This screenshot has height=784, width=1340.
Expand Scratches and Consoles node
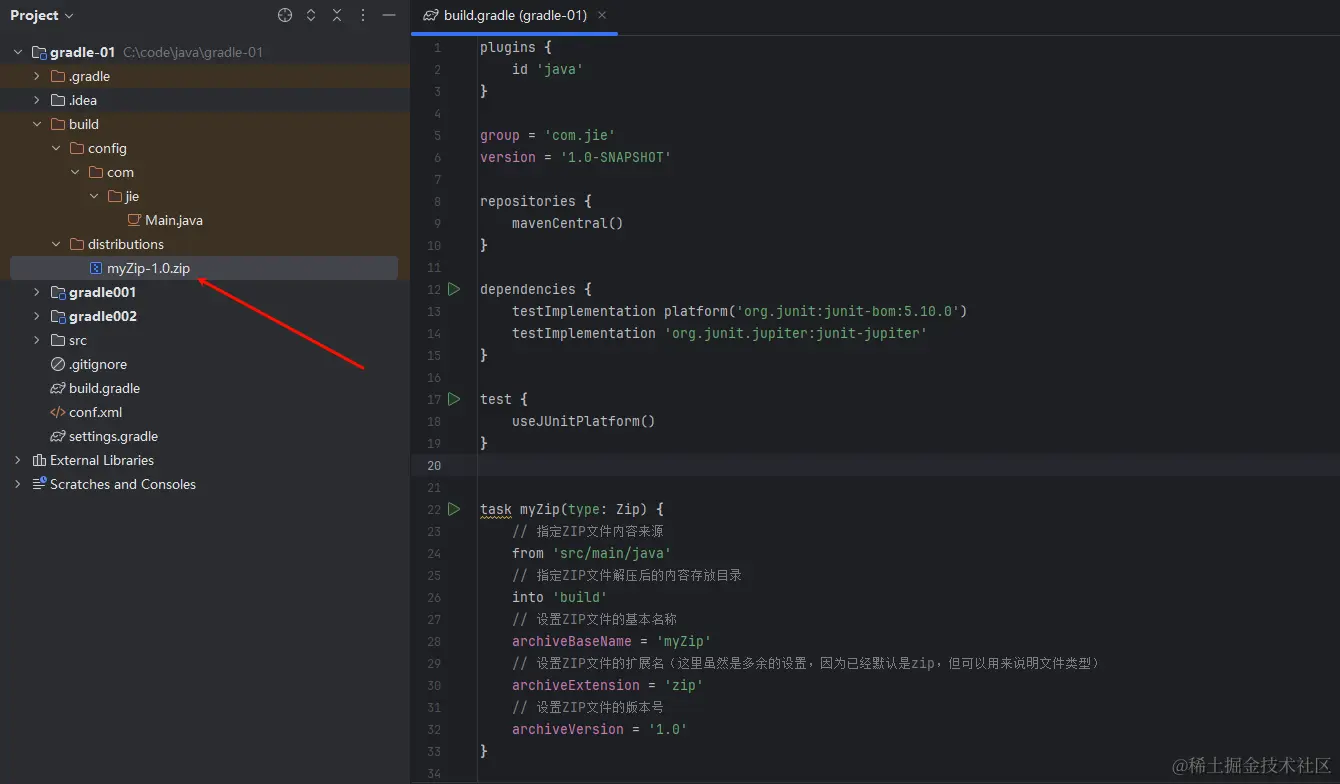coord(18,484)
